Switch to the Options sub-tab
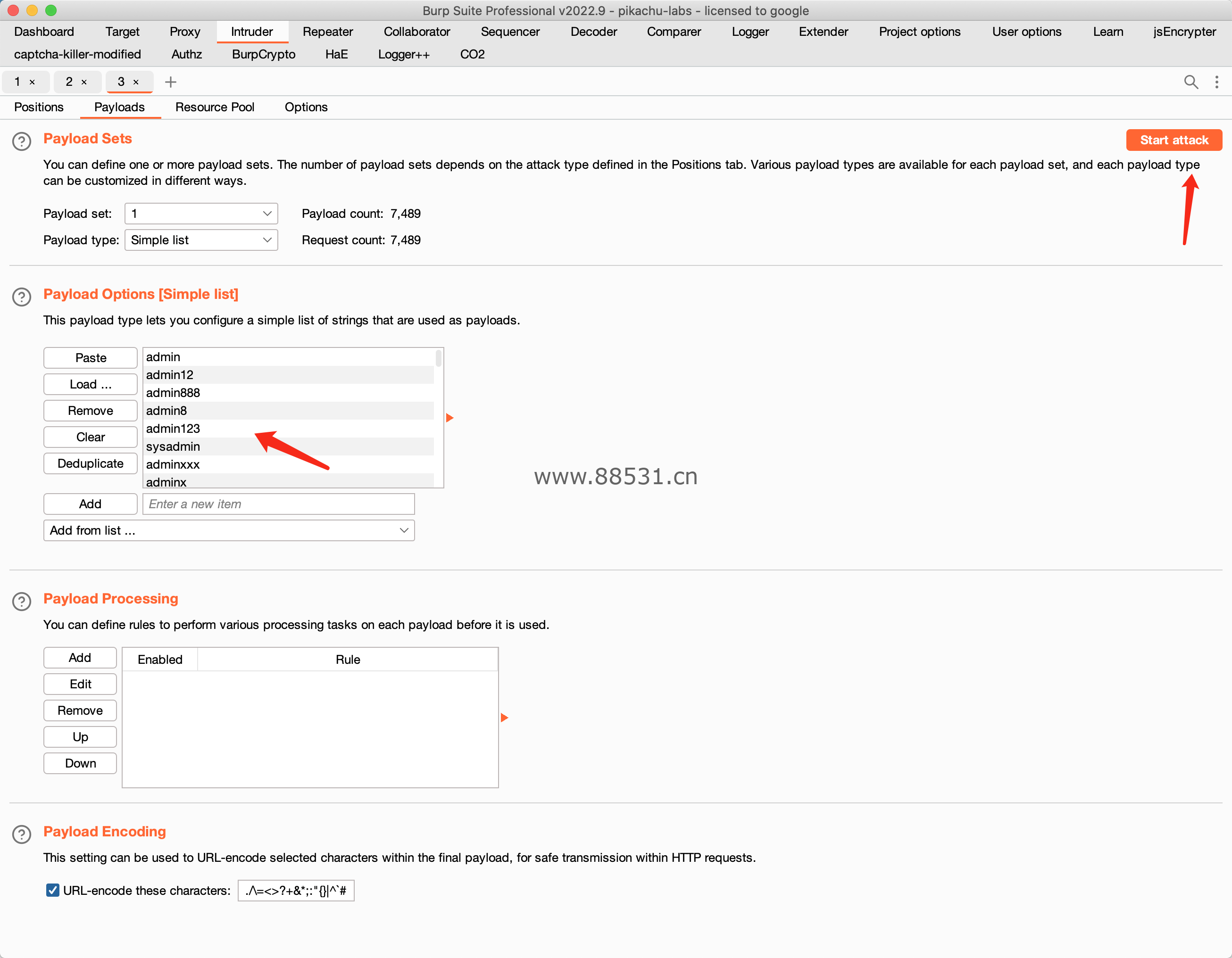 pyautogui.click(x=306, y=107)
